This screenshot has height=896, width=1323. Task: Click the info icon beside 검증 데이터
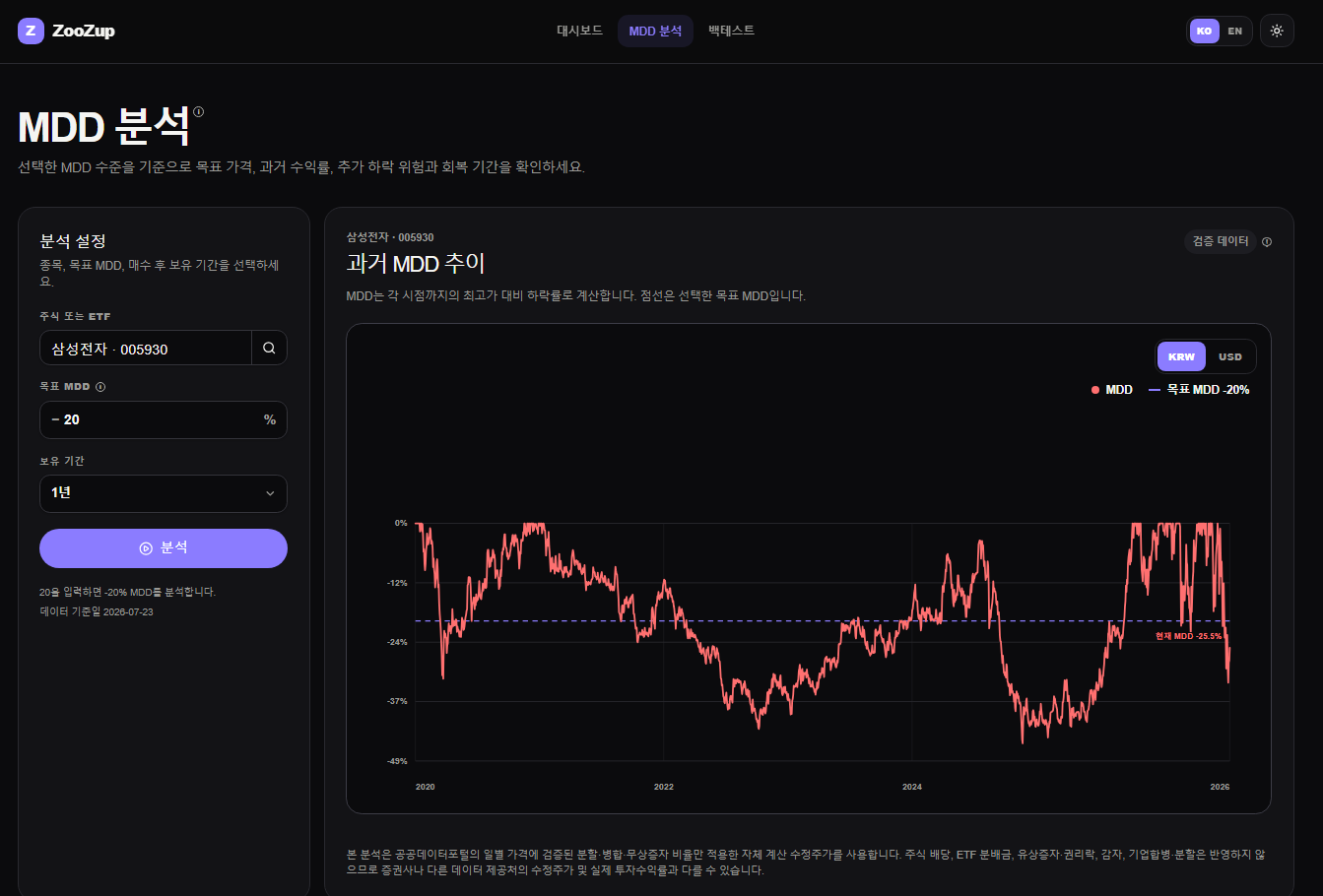point(1267,242)
